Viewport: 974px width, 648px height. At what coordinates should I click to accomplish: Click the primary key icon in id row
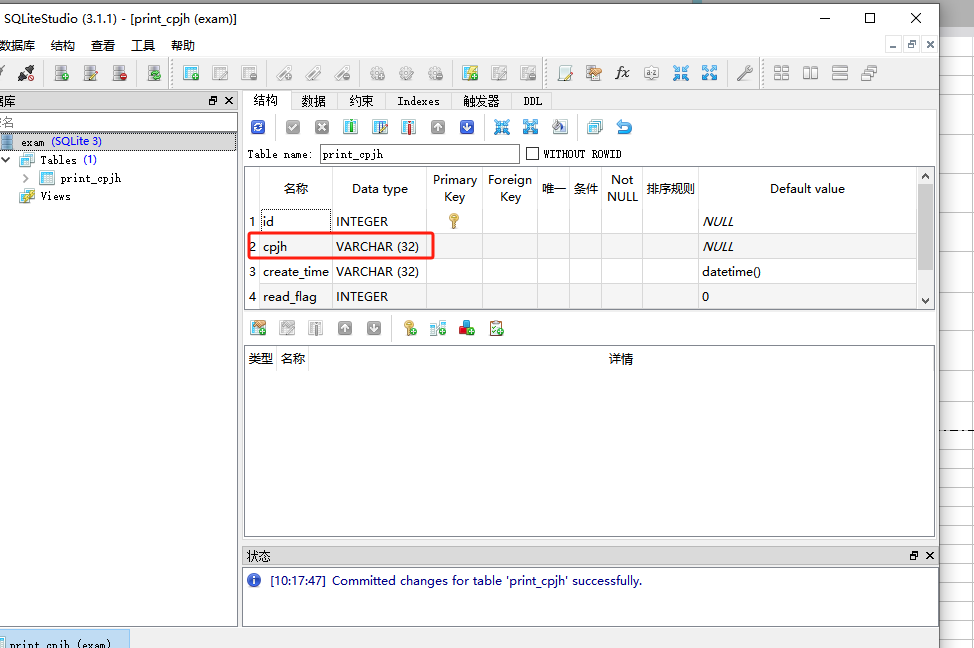coord(454,221)
